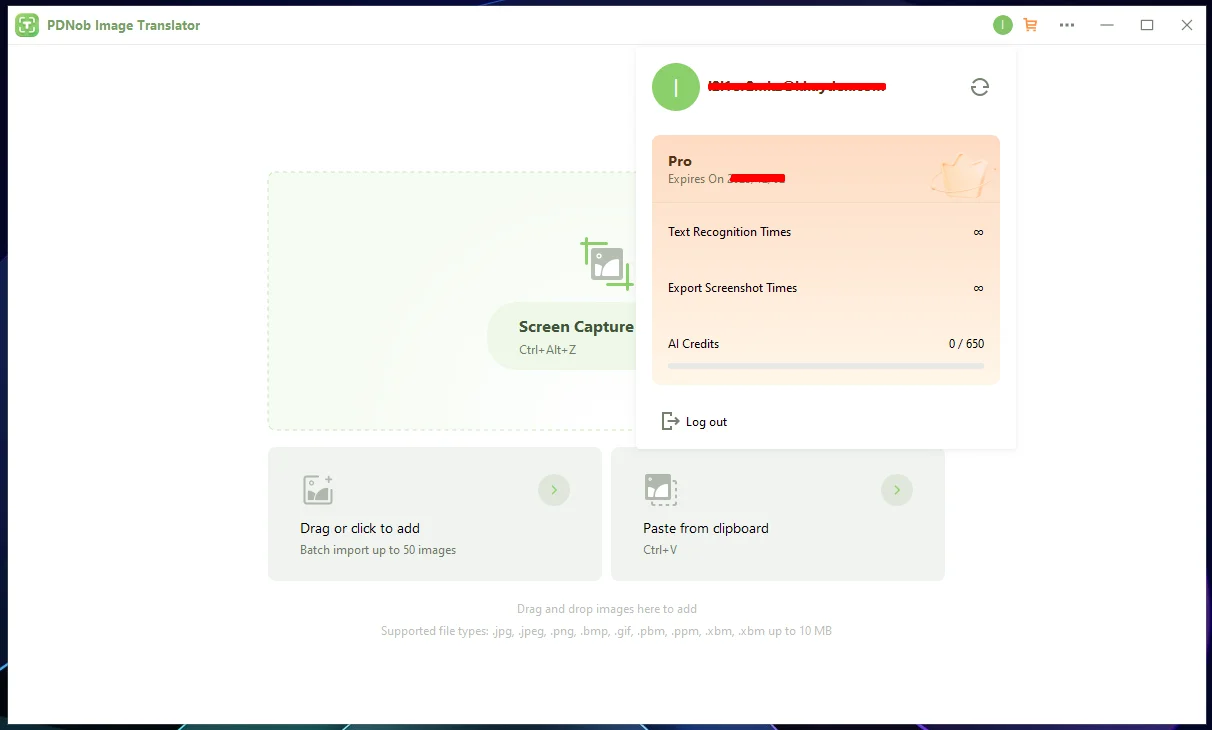Minimize the PDNob window

[1107, 25]
